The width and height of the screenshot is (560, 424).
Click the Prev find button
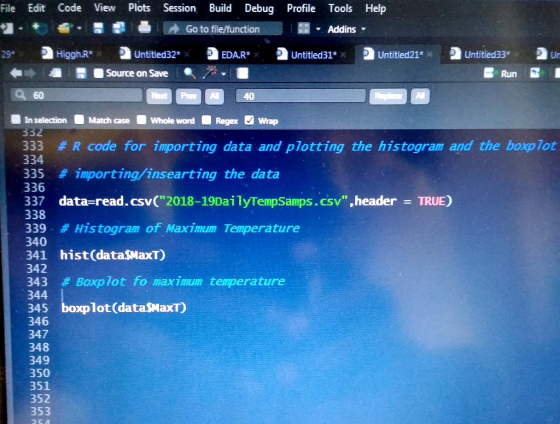(188, 96)
